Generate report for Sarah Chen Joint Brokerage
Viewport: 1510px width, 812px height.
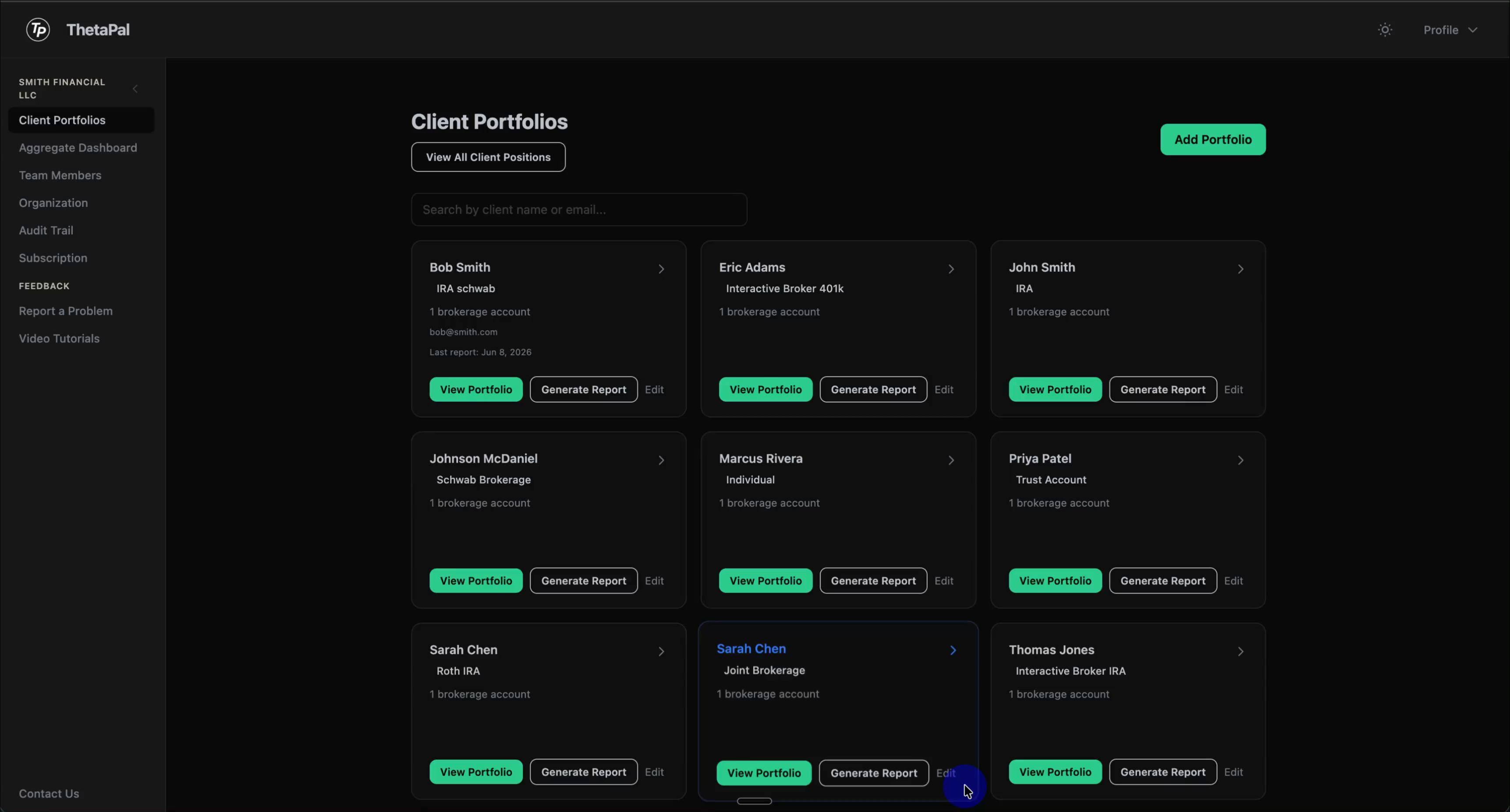click(874, 773)
